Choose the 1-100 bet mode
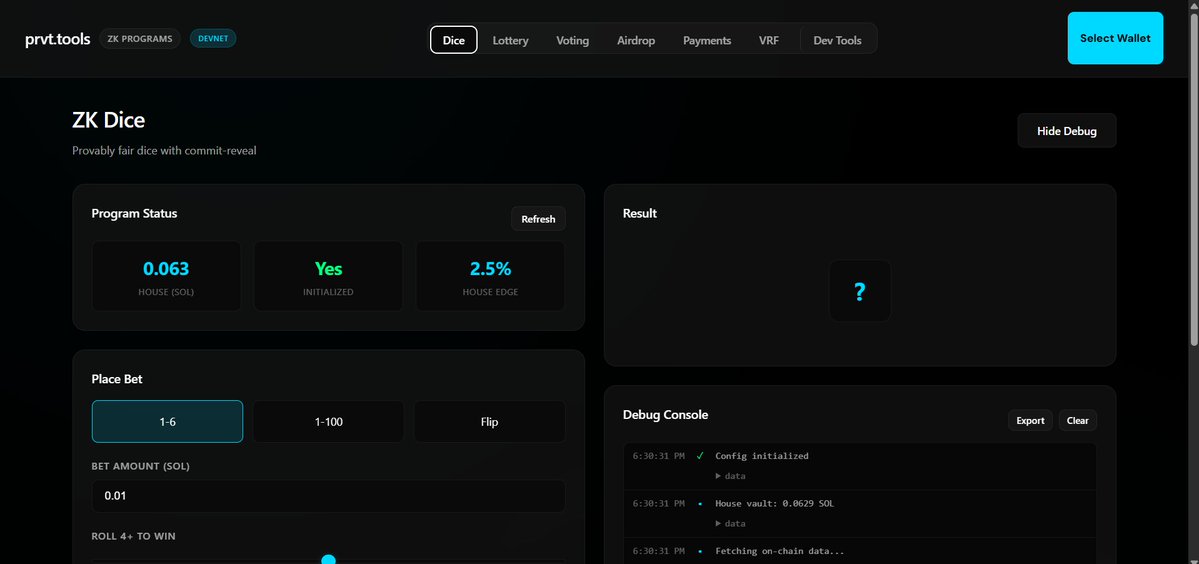Viewport: 1199px width, 564px height. pyautogui.click(x=329, y=421)
